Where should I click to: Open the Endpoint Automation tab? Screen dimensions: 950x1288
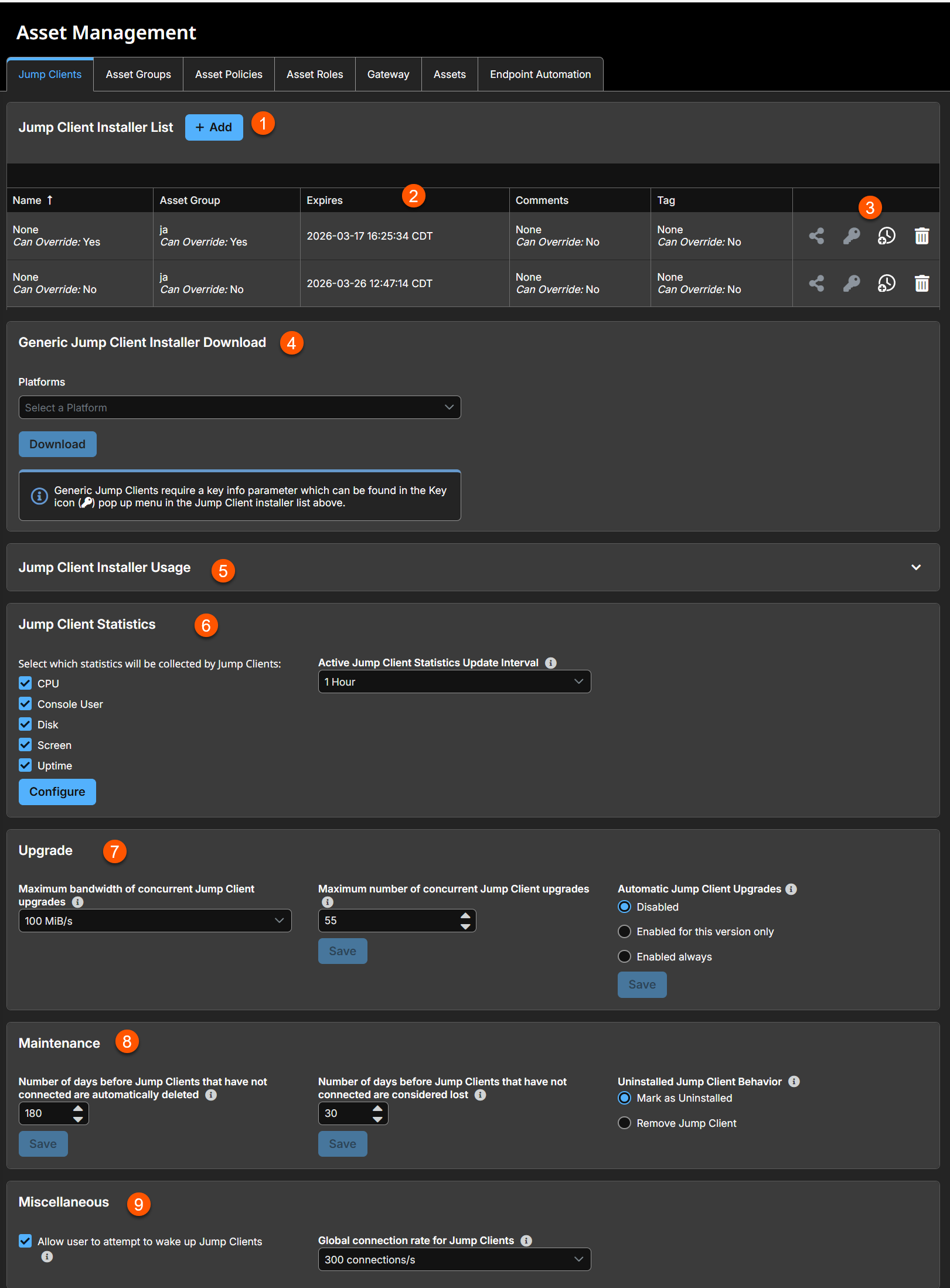(540, 74)
